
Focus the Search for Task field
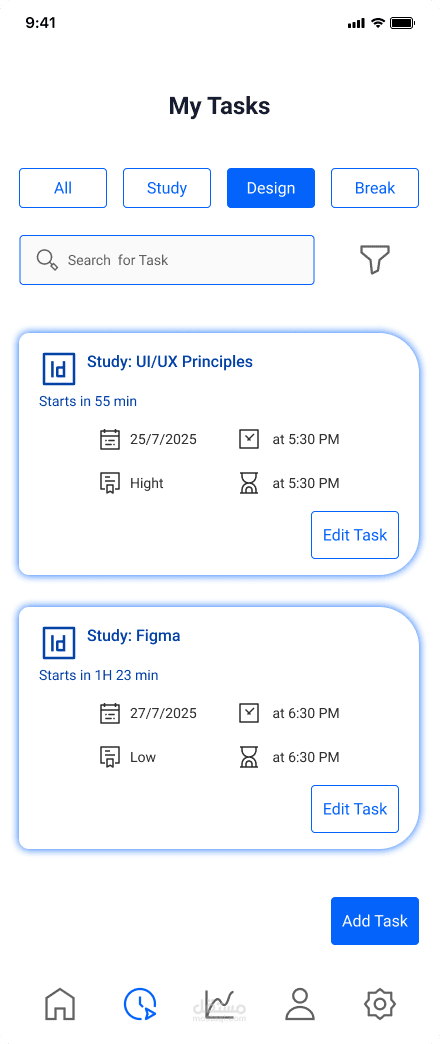pos(167,260)
